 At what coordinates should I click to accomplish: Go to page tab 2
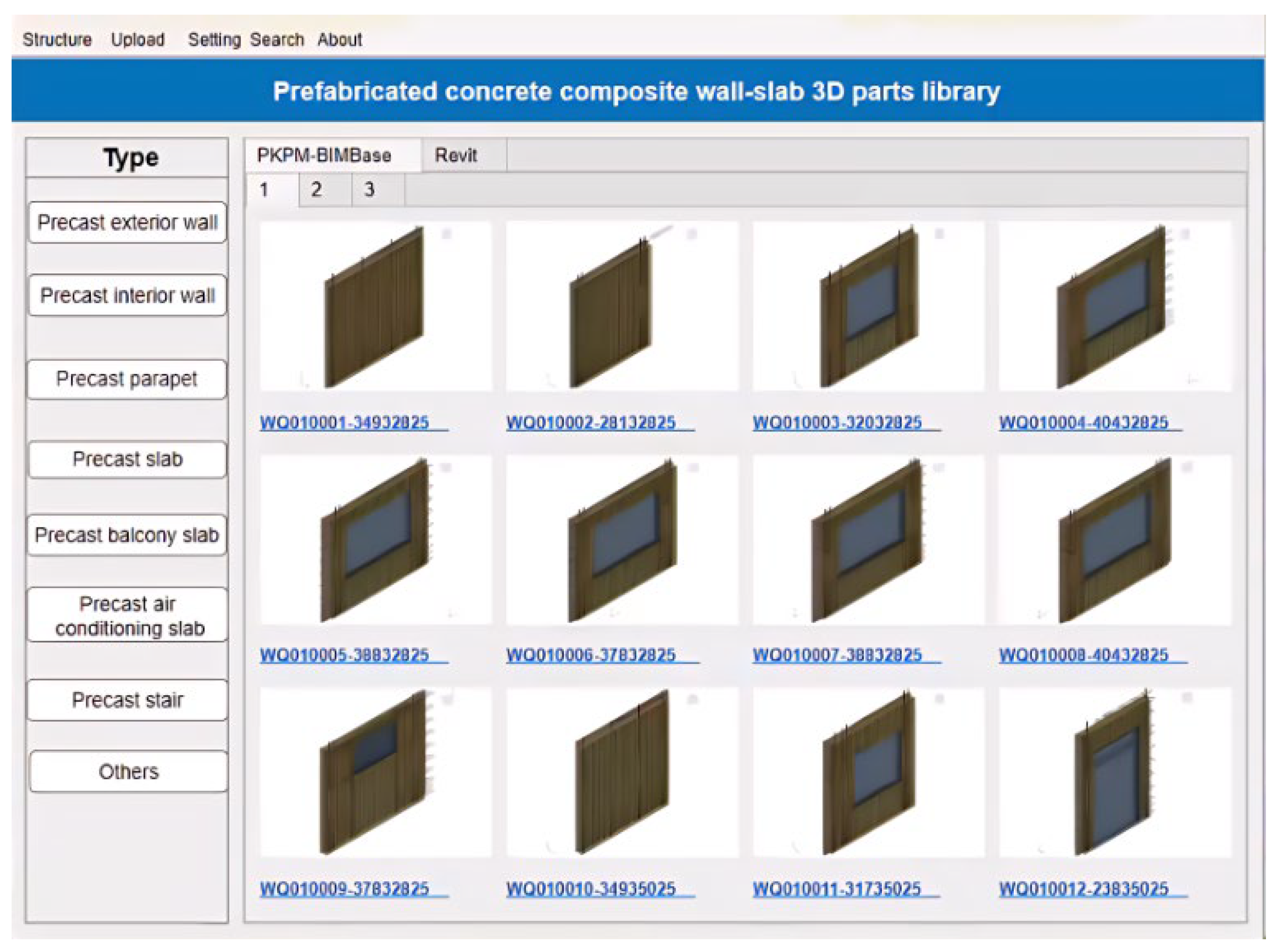[x=316, y=189]
